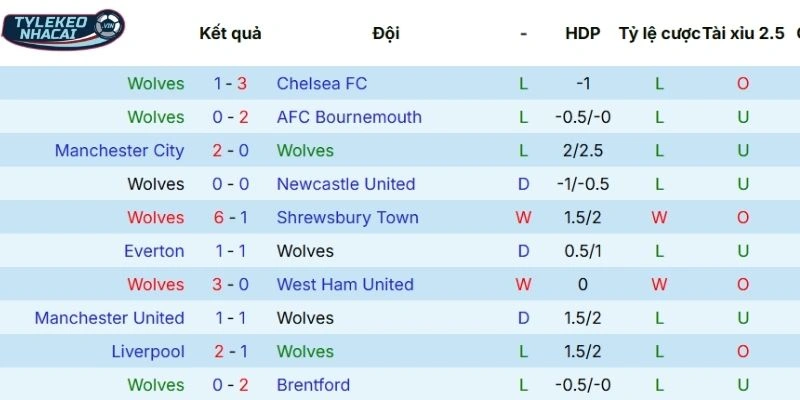The height and width of the screenshot is (400, 800).
Task: Open the Newcastle United team link
Action: point(345,184)
